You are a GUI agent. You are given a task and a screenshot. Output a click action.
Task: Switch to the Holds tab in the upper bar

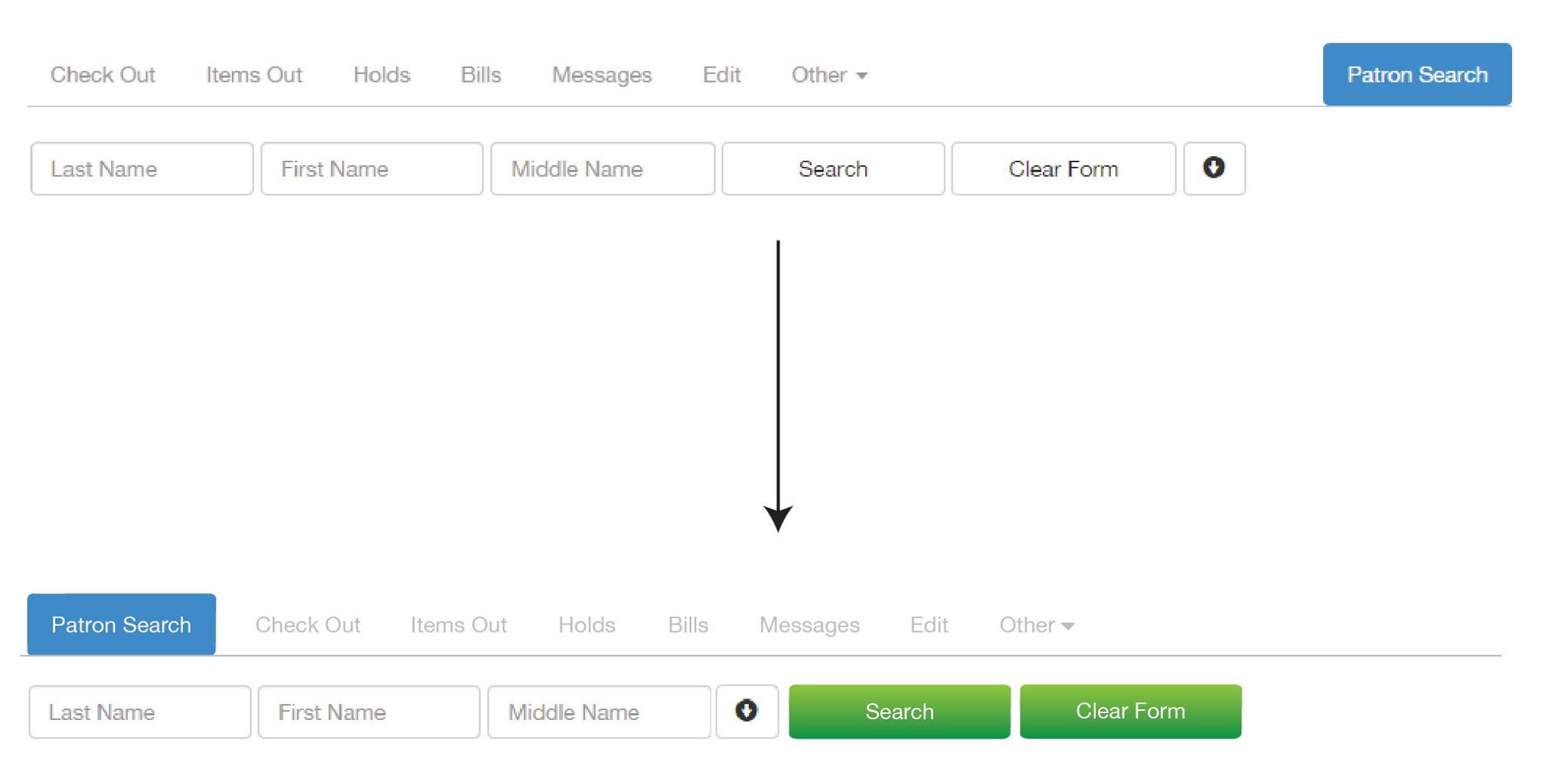381,75
